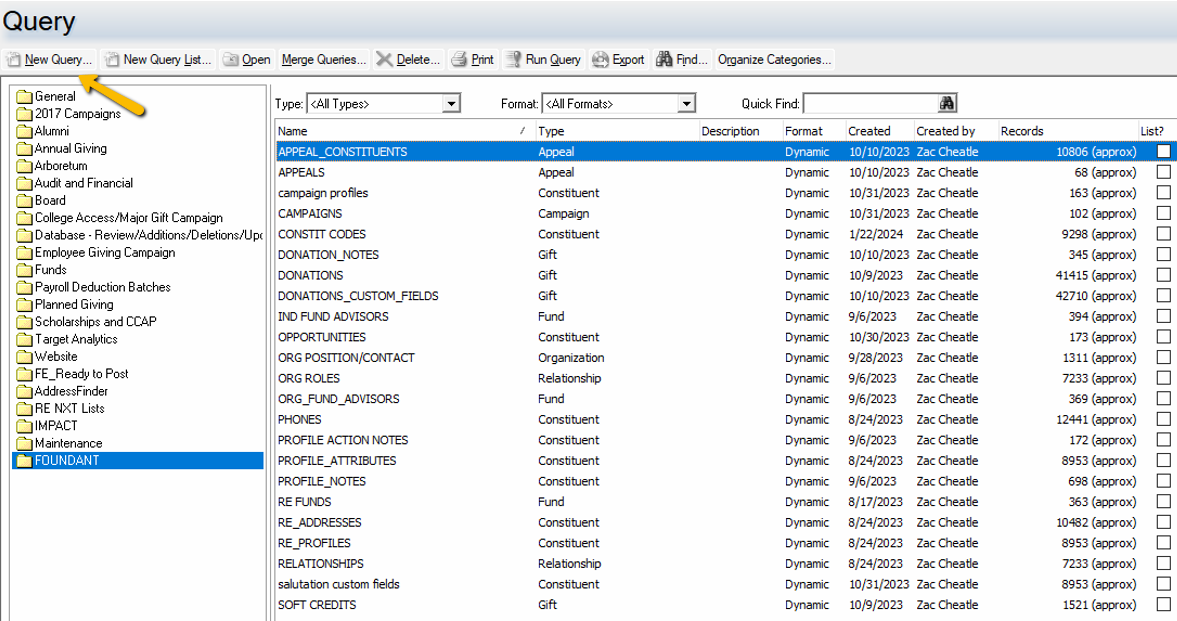Click Merge Queries button

point(323,60)
